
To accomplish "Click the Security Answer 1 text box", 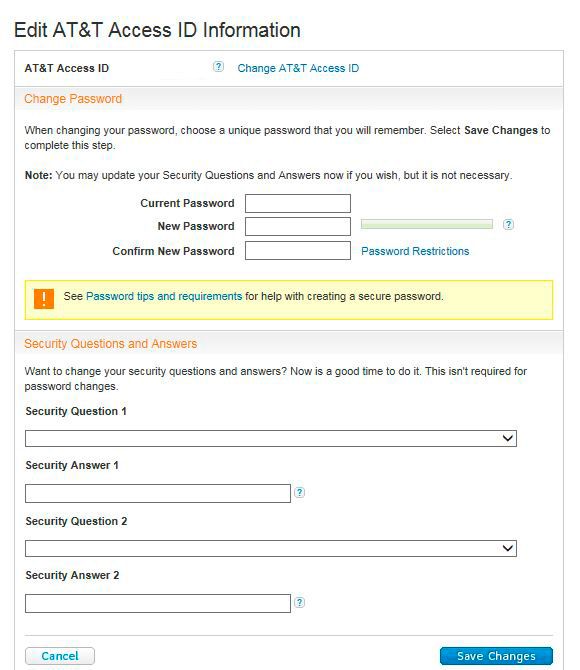I will click(x=158, y=494).
